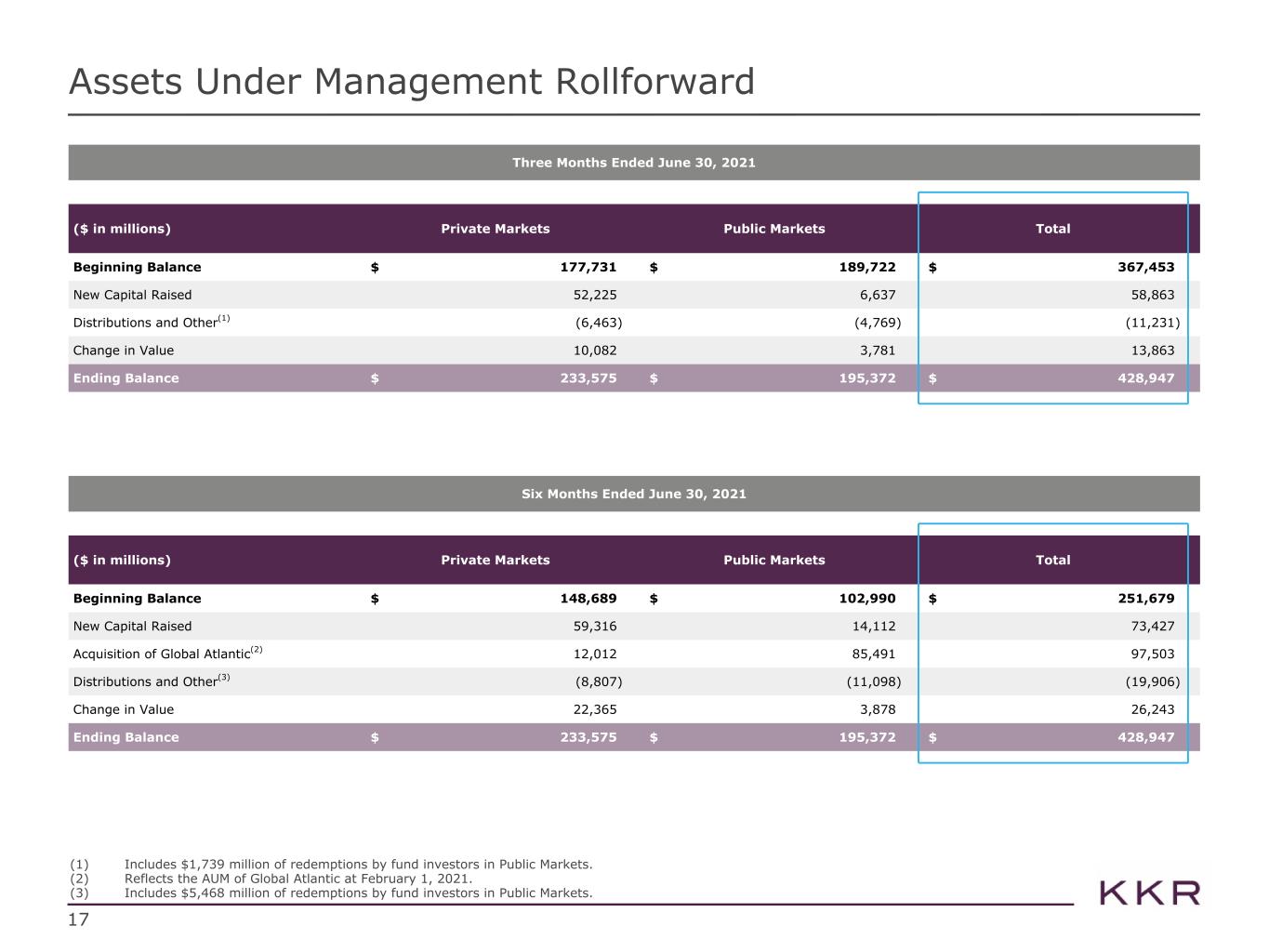
Task: Click total ending balance 428,947 in first table
Action: pyautogui.click(x=1146, y=378)
